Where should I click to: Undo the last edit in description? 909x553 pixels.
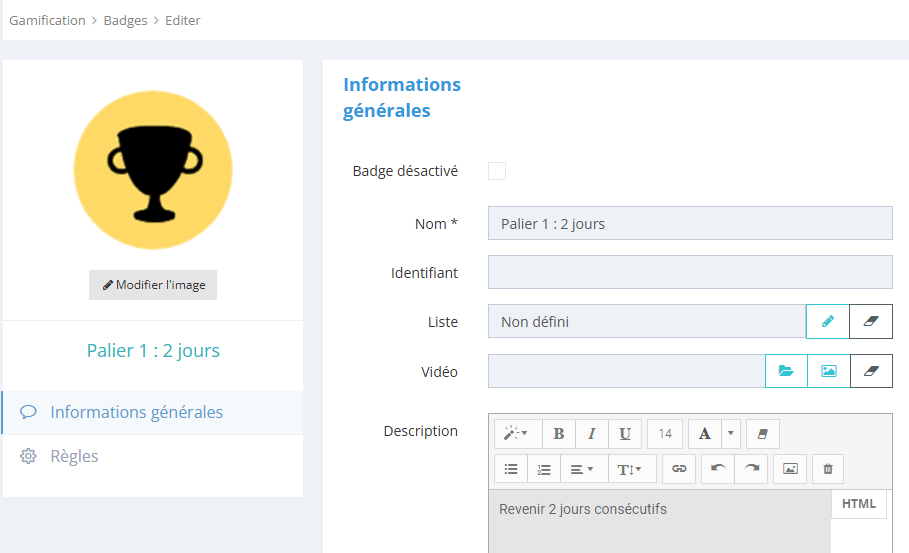[x=717, y=468]
